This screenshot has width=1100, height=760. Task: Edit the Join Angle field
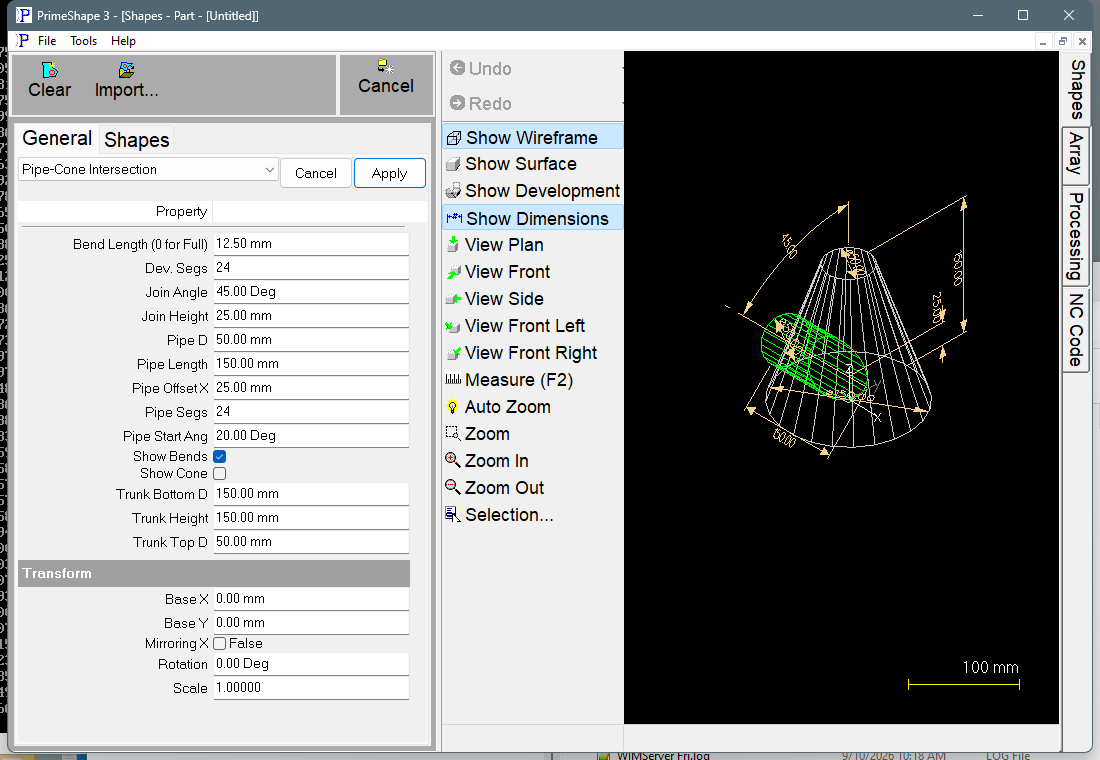tap(311, 291)
